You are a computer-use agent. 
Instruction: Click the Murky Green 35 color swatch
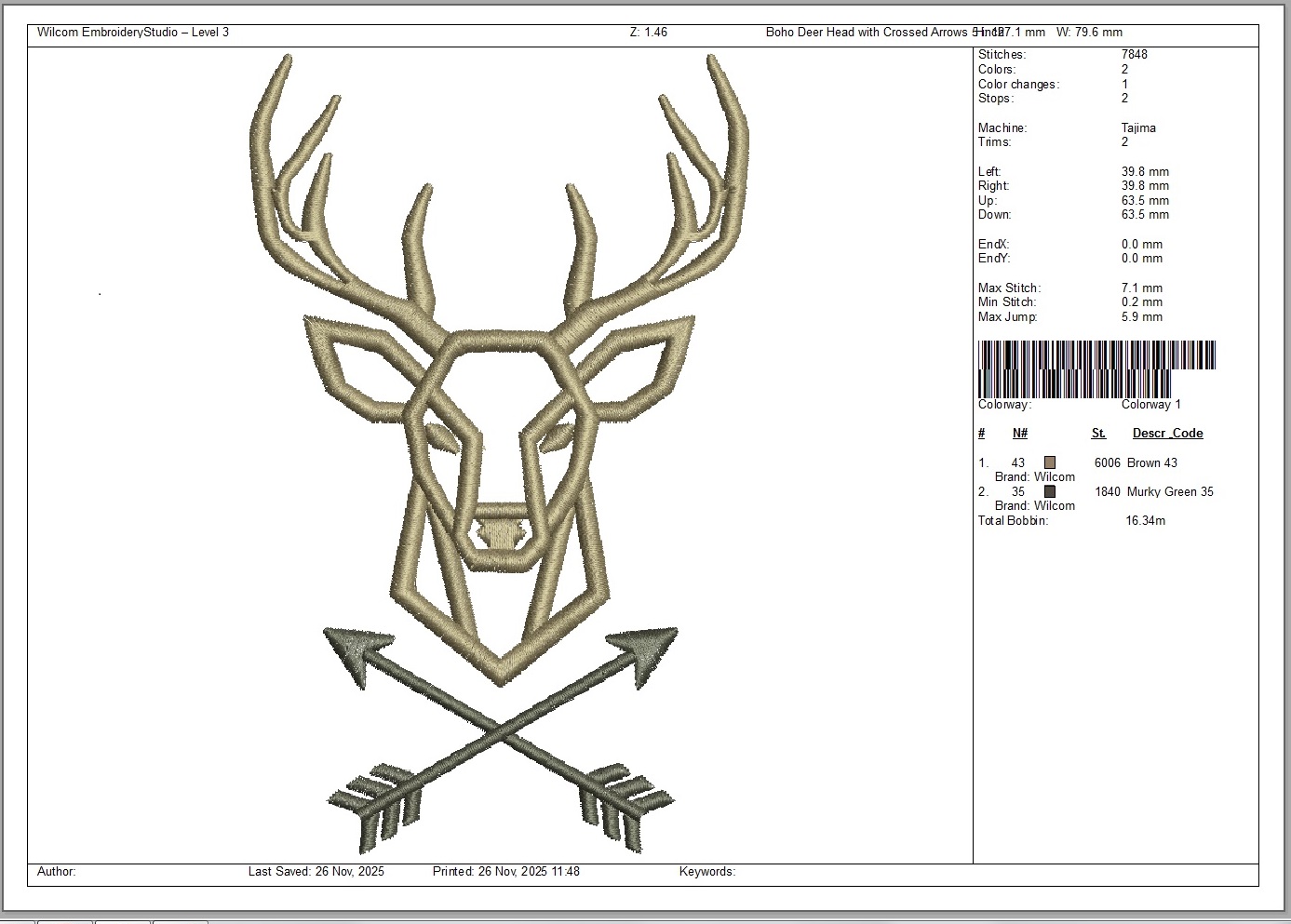(1050, 491)
